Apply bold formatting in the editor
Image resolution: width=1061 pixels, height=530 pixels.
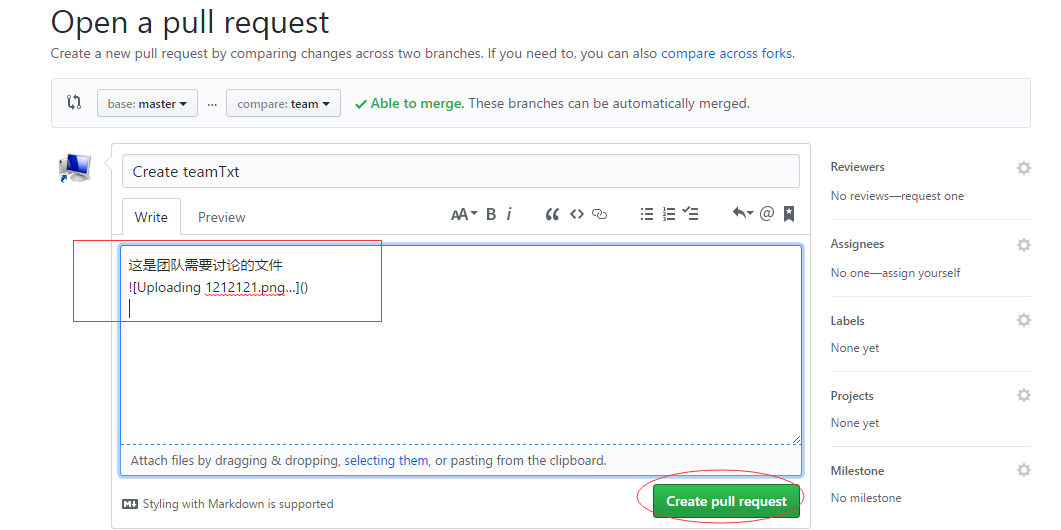491,215
